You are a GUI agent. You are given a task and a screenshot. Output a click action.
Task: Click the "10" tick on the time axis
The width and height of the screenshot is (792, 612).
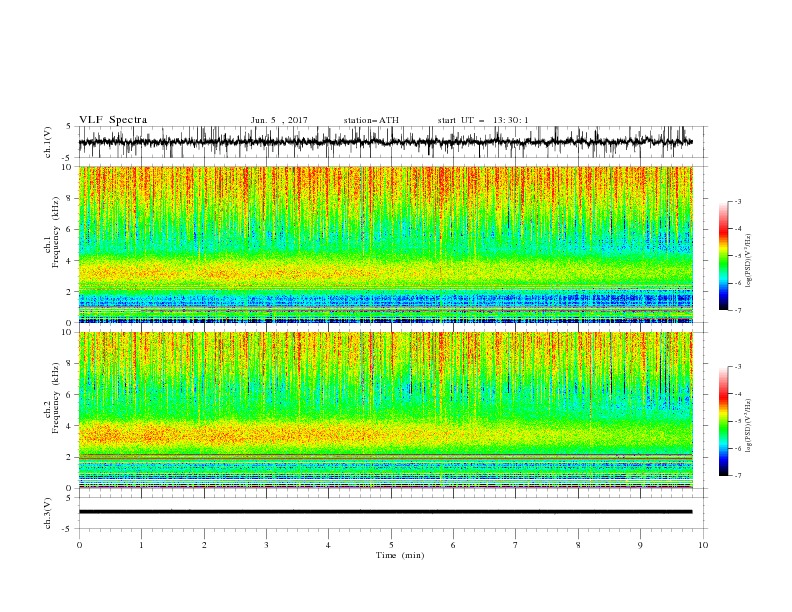pyautogui.click(x=703, y=545)
